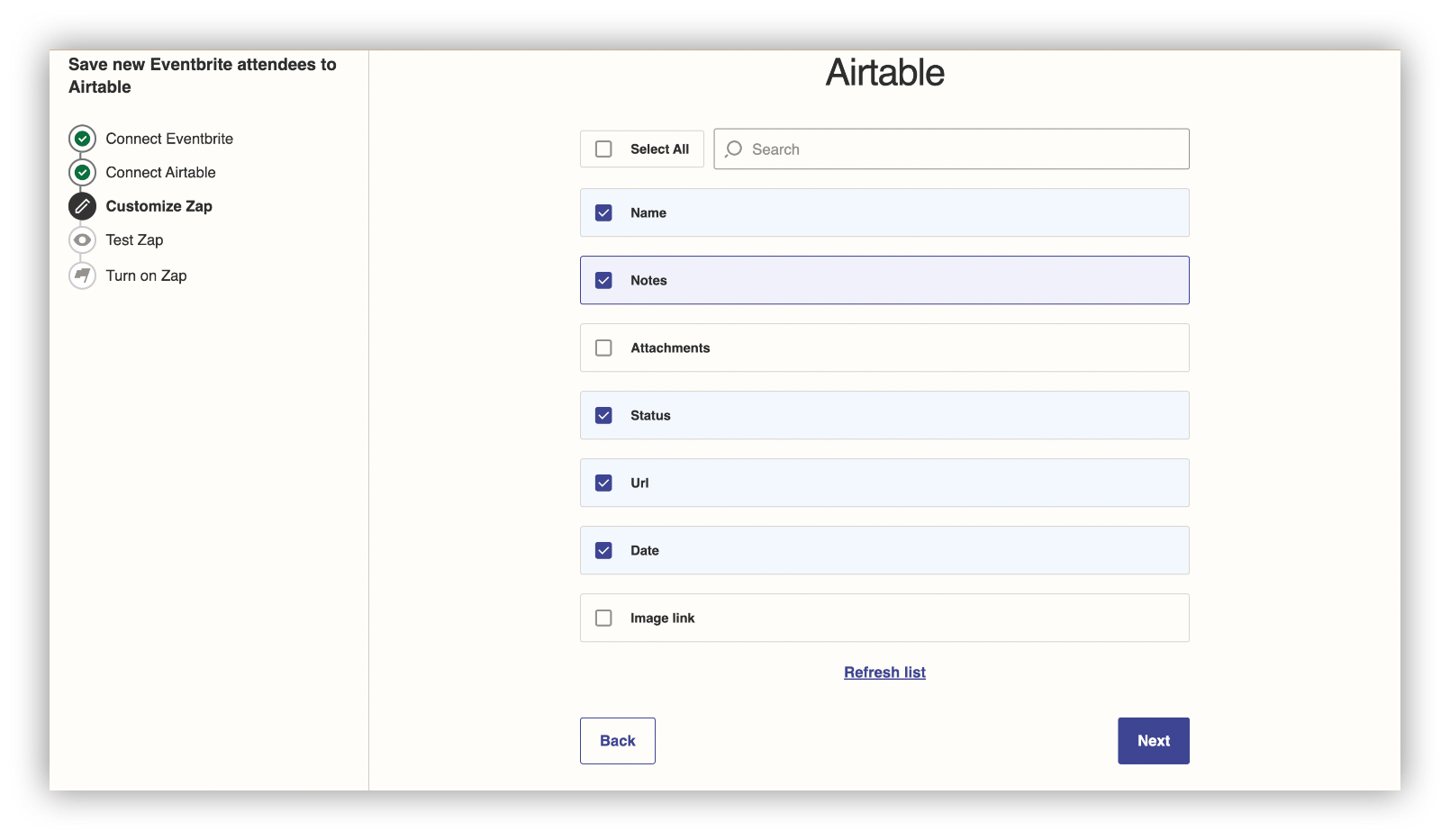Open the Connect Eventbrite step

point(169,139)
